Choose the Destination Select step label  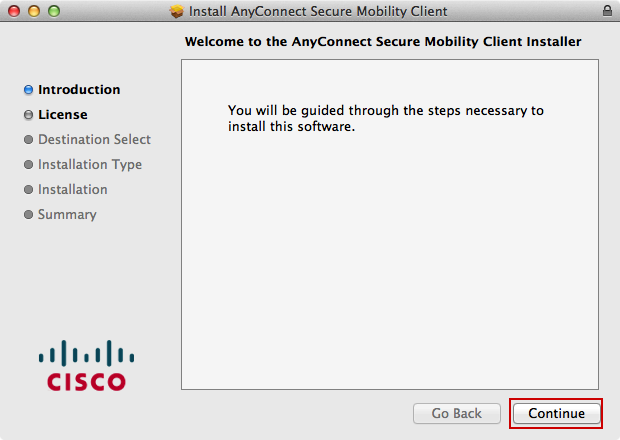coord(94,140)
